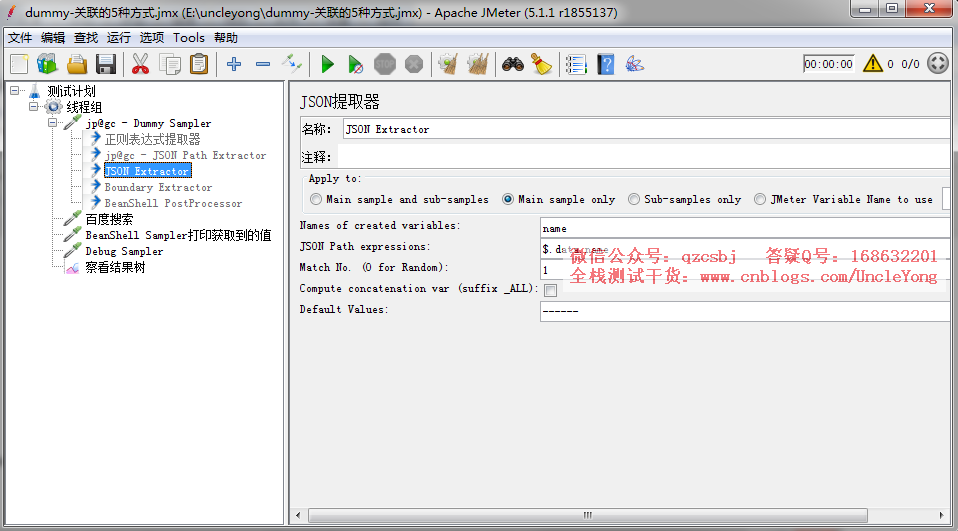Viewport: 958px width, 531px height.
Task: Click the Toggle enable/disable icon
Action: (x=292, y=64)
